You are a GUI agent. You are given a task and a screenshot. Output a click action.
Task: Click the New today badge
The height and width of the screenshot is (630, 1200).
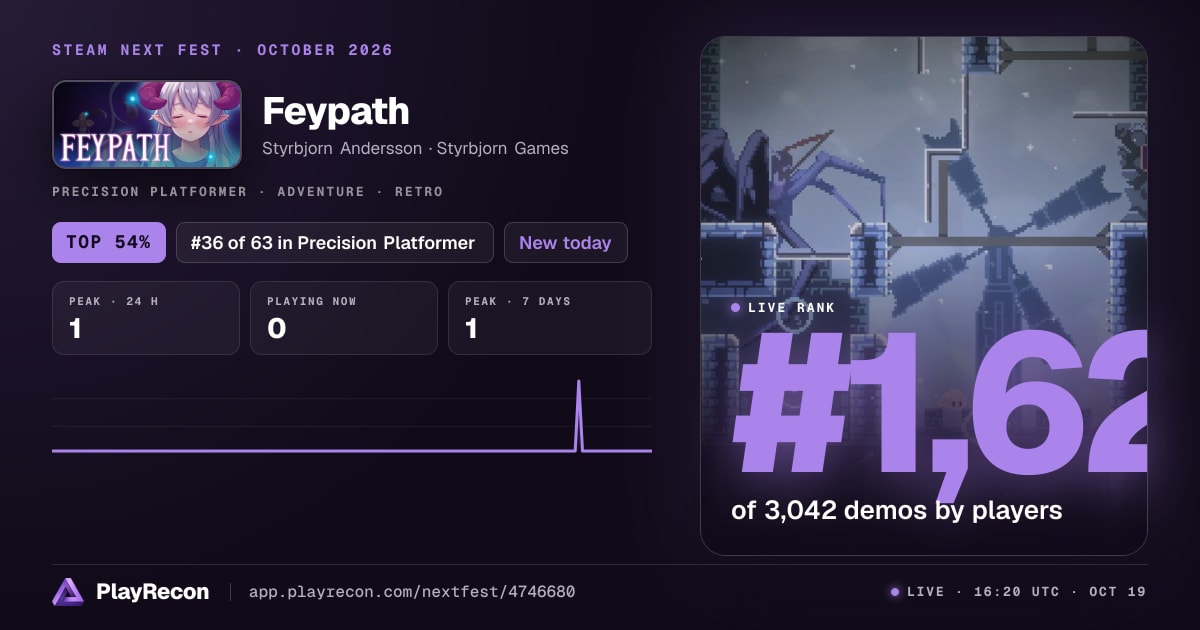click(x=566, y=243)
